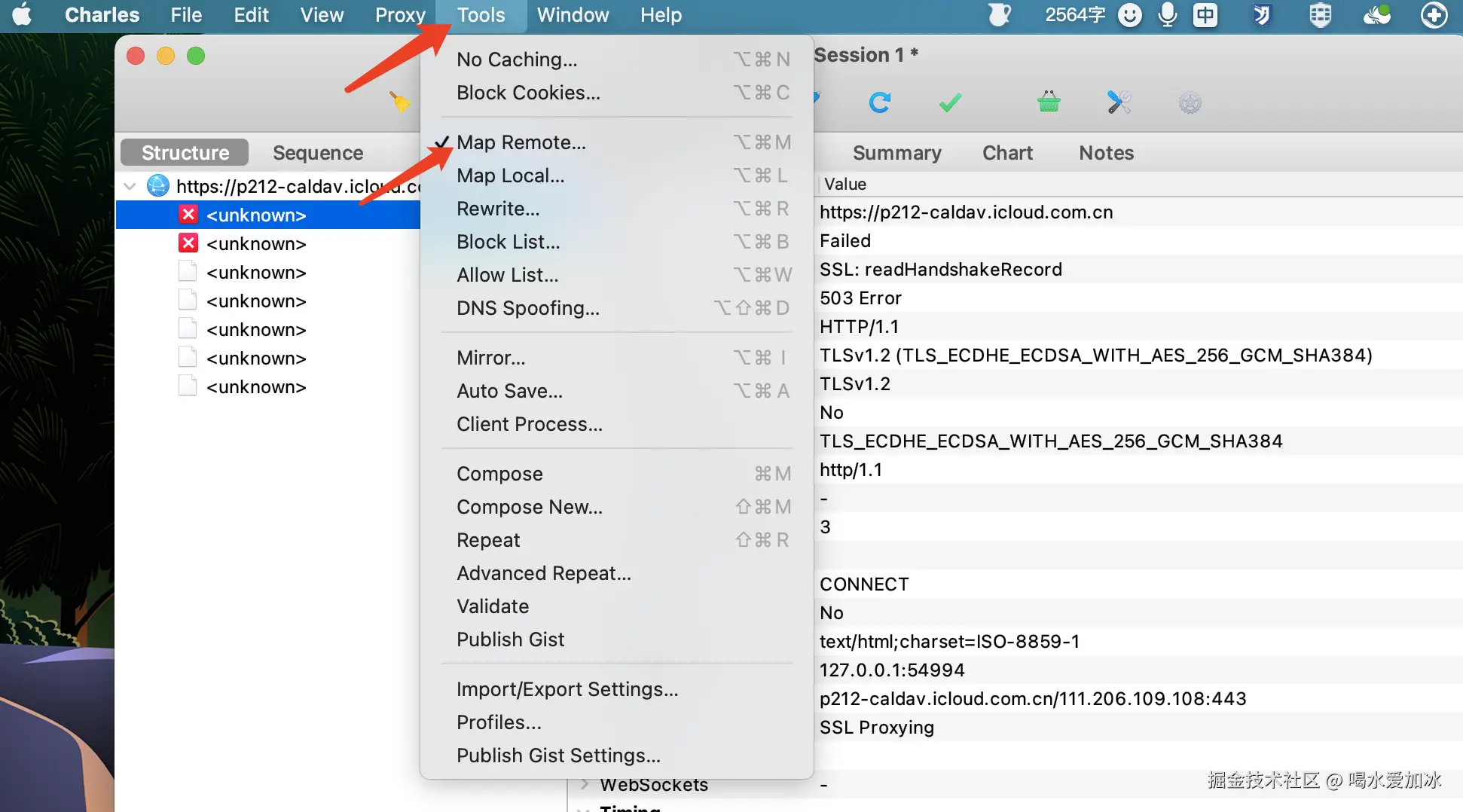The width and height of the screenshot is (1463, 812).
Task: Open the Notes tab
Action: (x=1106, y=152)
